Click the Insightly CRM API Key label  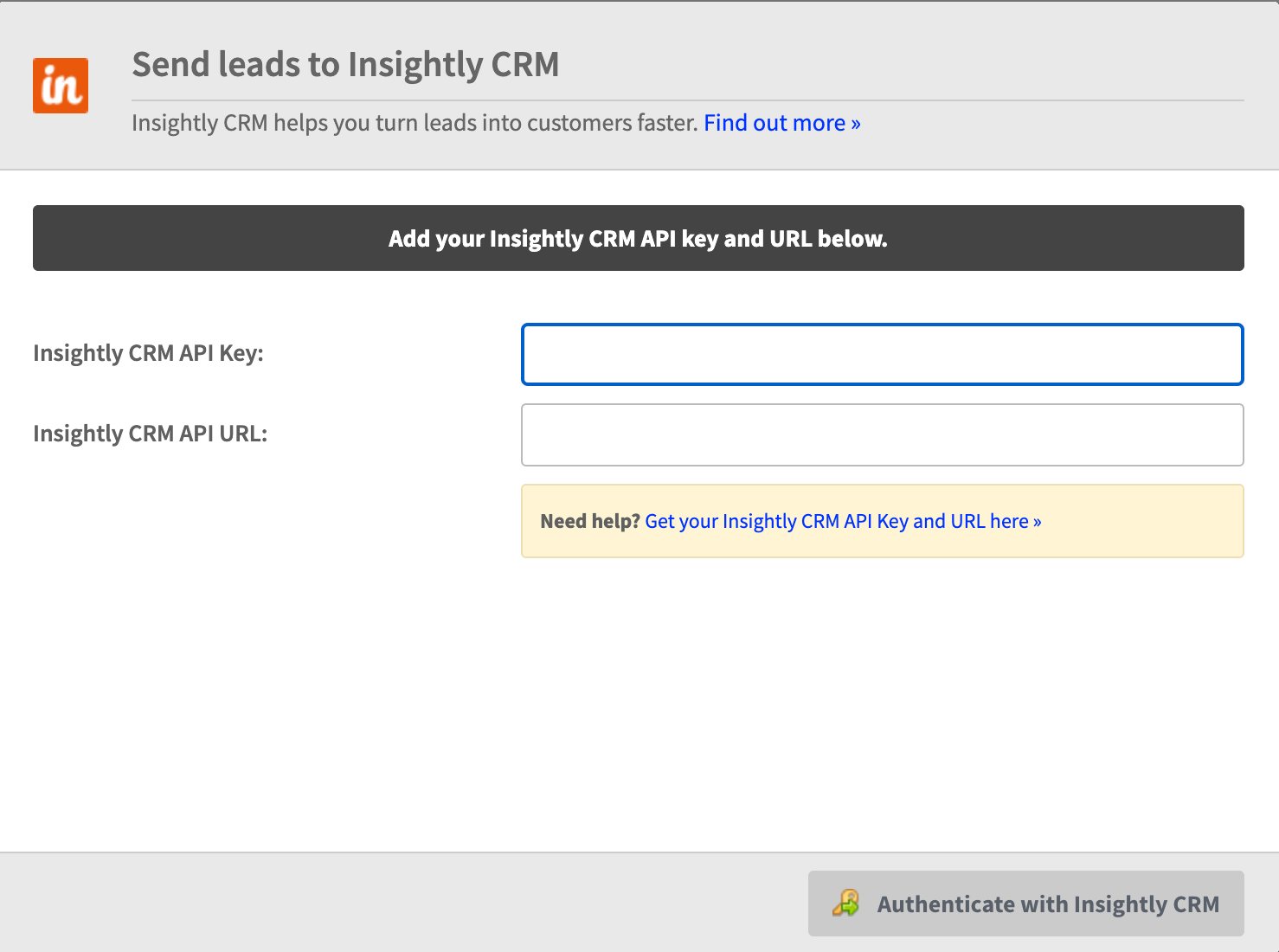148,353
